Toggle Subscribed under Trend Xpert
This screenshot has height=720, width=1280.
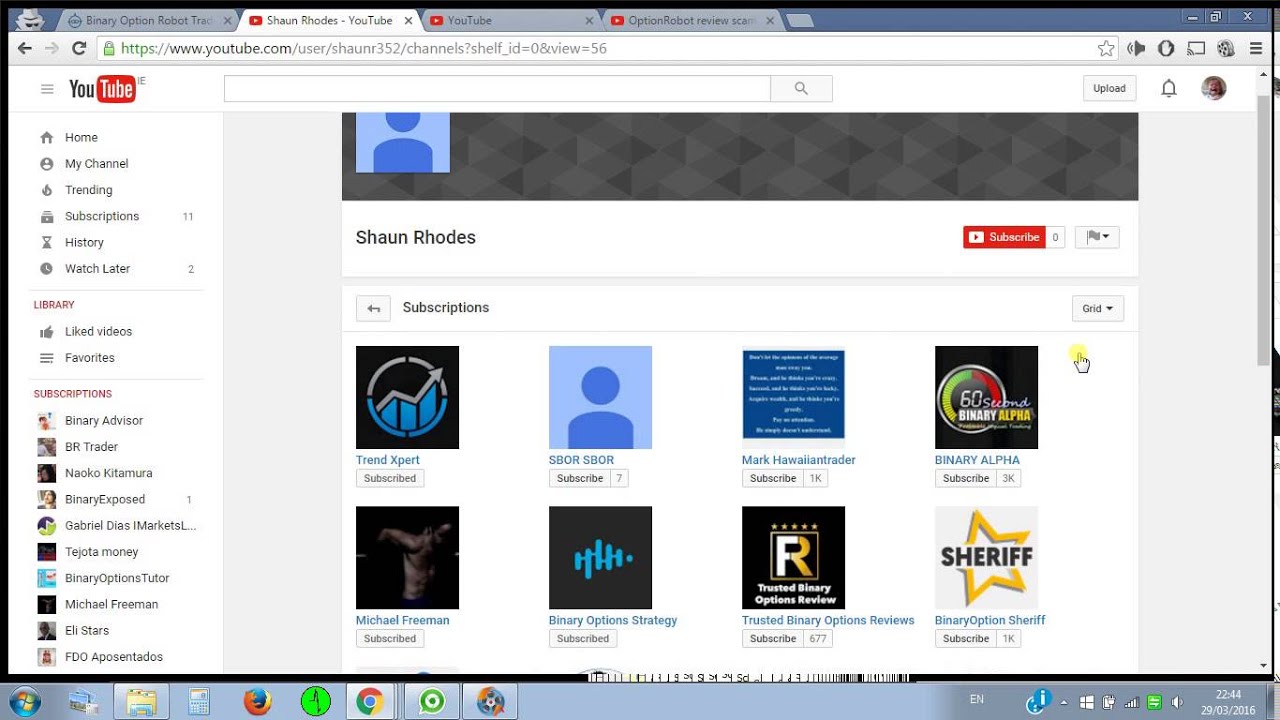pos(390,478)
